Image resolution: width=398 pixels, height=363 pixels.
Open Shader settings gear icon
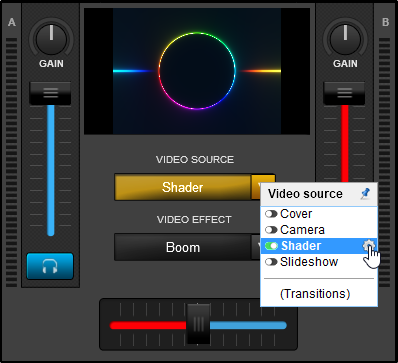[369, 246]
